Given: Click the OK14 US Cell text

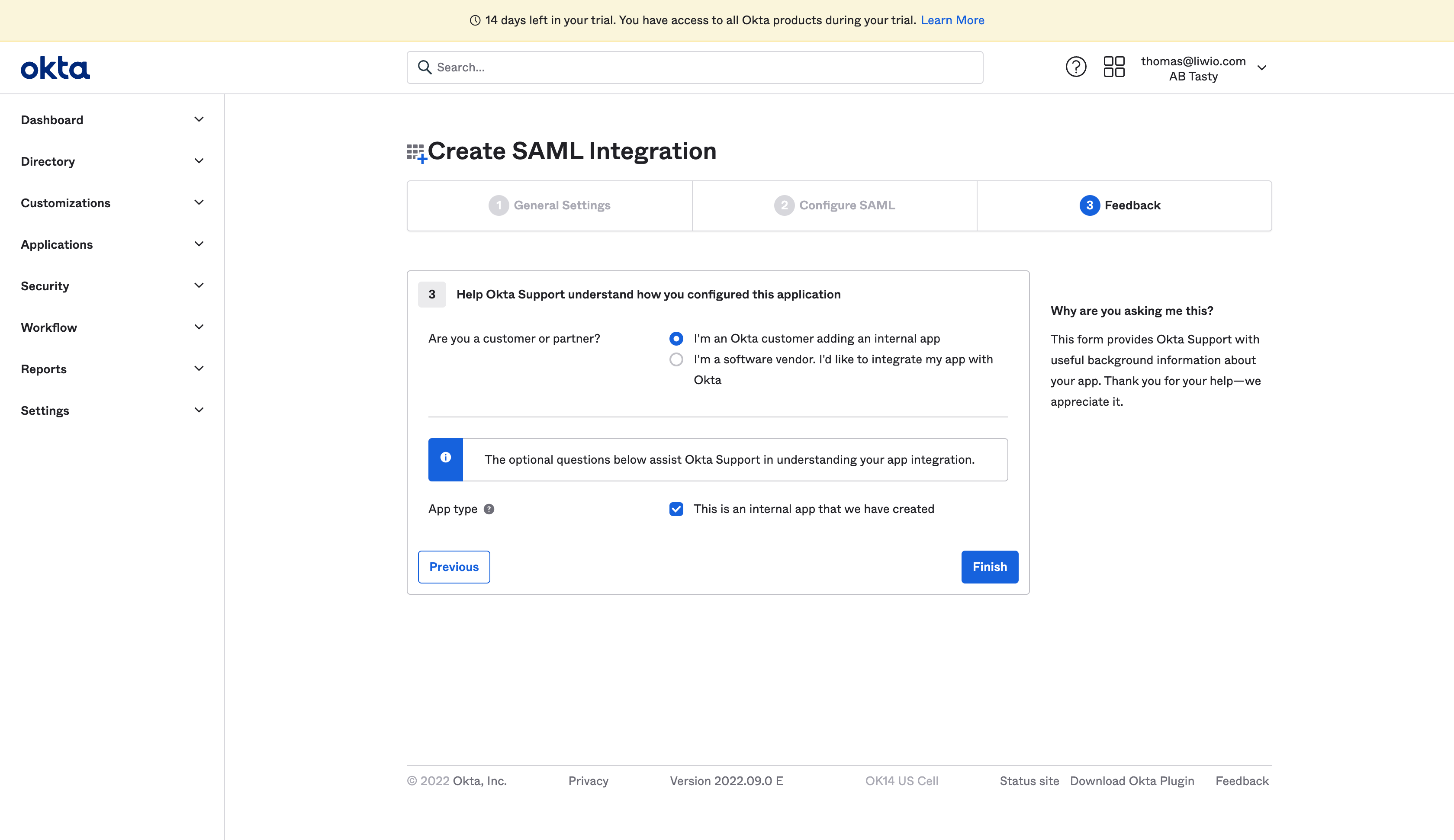Looking at the screenshot, I should (x=901, y=781).
